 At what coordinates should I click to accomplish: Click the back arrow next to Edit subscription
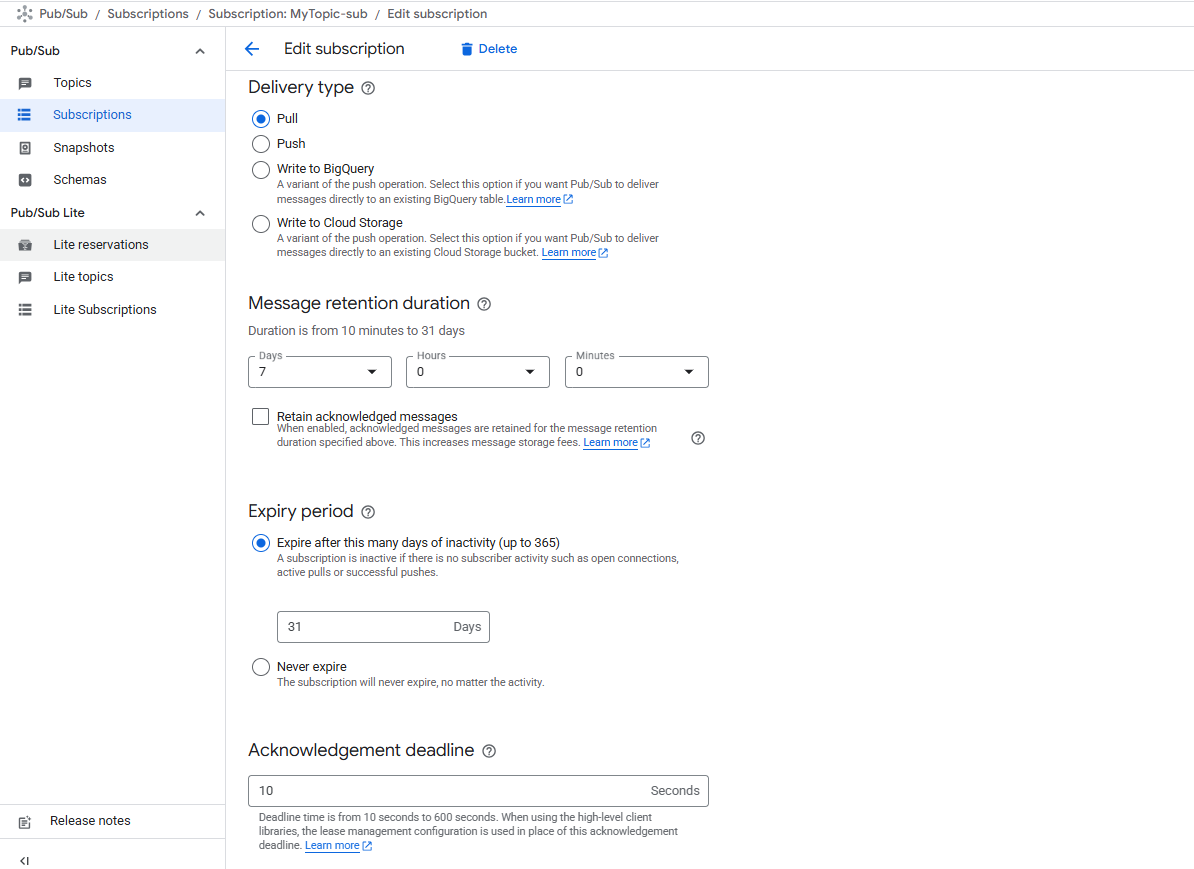(x=252, y=49)
